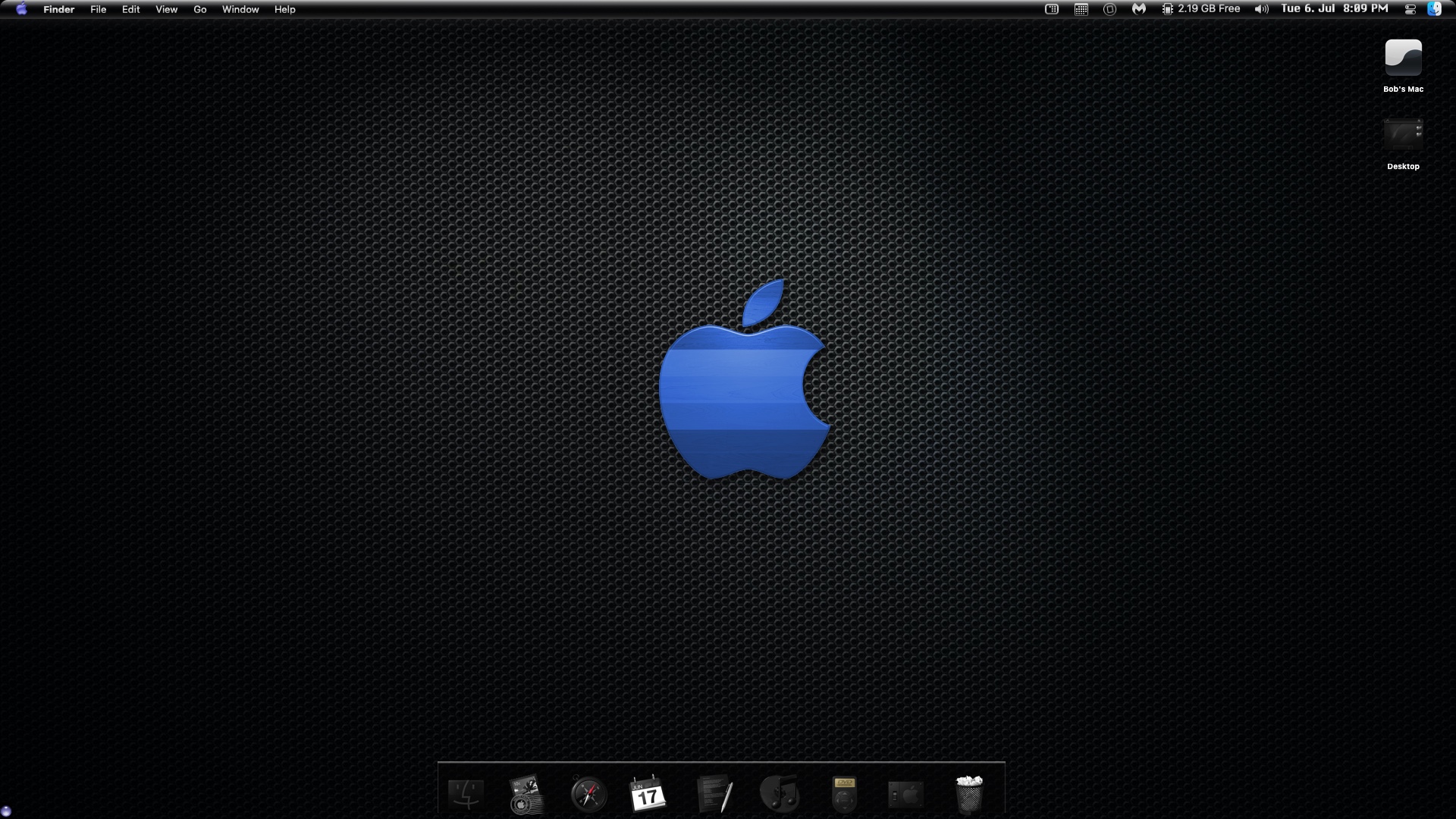The width and height of the screenshot is (1456, 819).
Task: Click the circular square-in-ring menu bar icon
Action: (1109, 9)
